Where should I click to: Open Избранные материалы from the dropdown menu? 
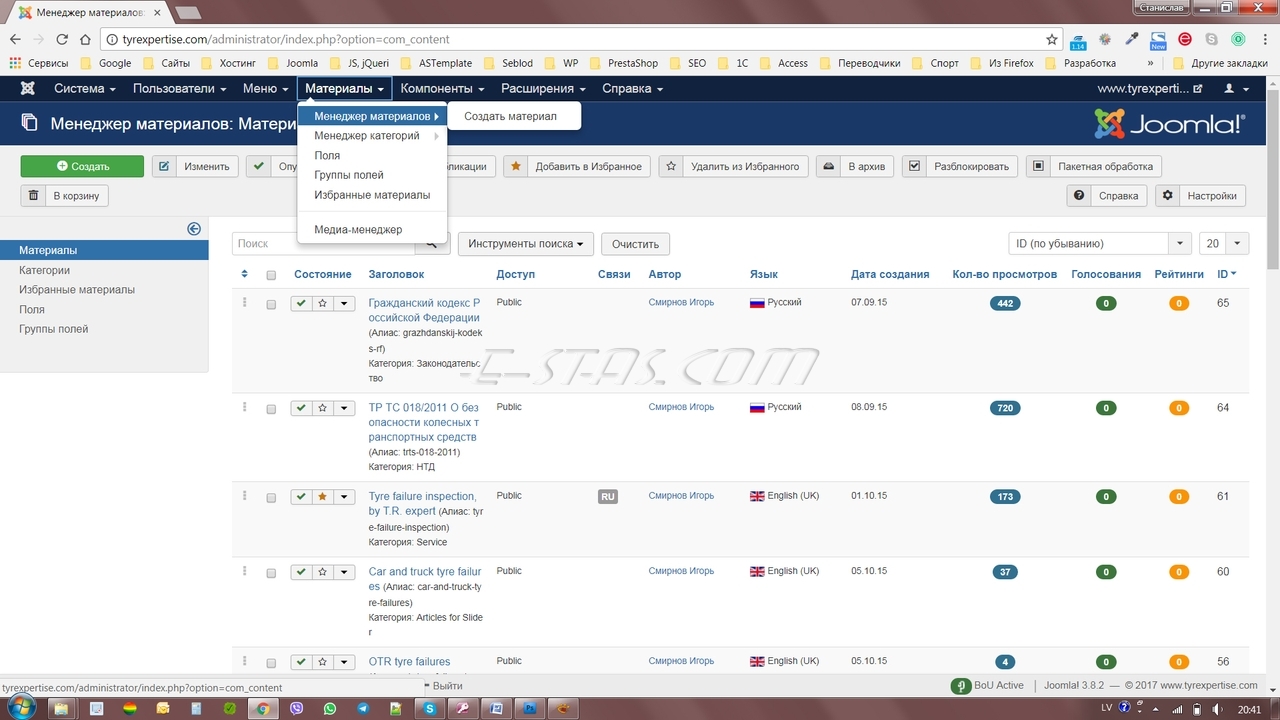(372, 195)
